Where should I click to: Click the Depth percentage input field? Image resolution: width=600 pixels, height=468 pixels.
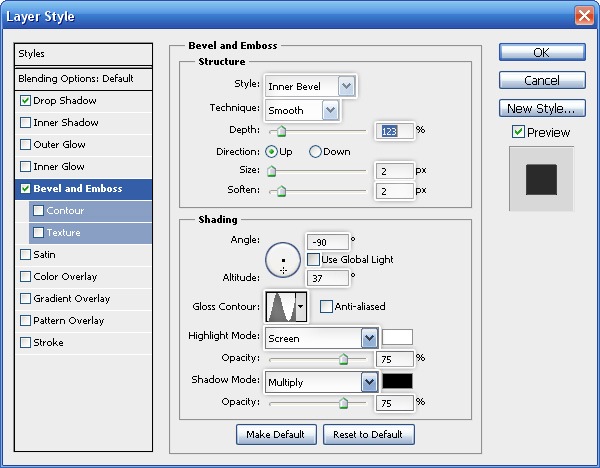point(395,131)
